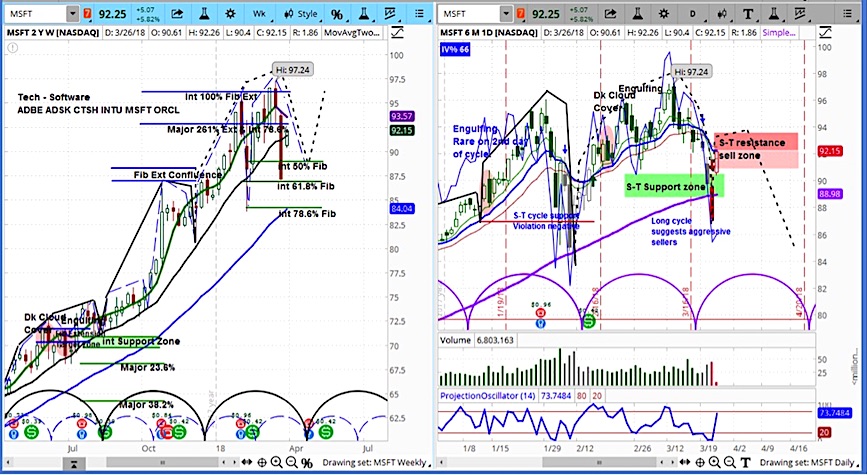Viewport: 867px width, 475px height.
Task: Click the info circle icon in weekly chart
Action: click(13, 48)
